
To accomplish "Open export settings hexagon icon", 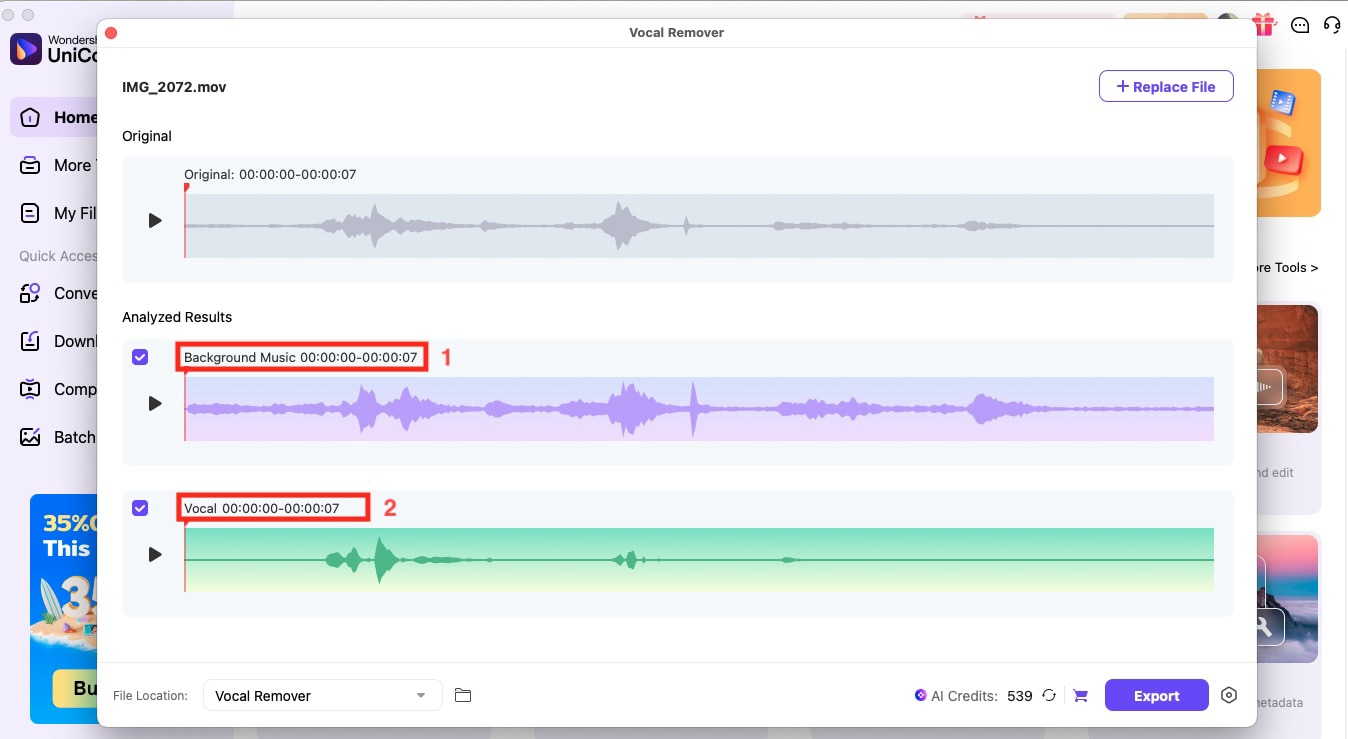I will [x=1230, y=696].
